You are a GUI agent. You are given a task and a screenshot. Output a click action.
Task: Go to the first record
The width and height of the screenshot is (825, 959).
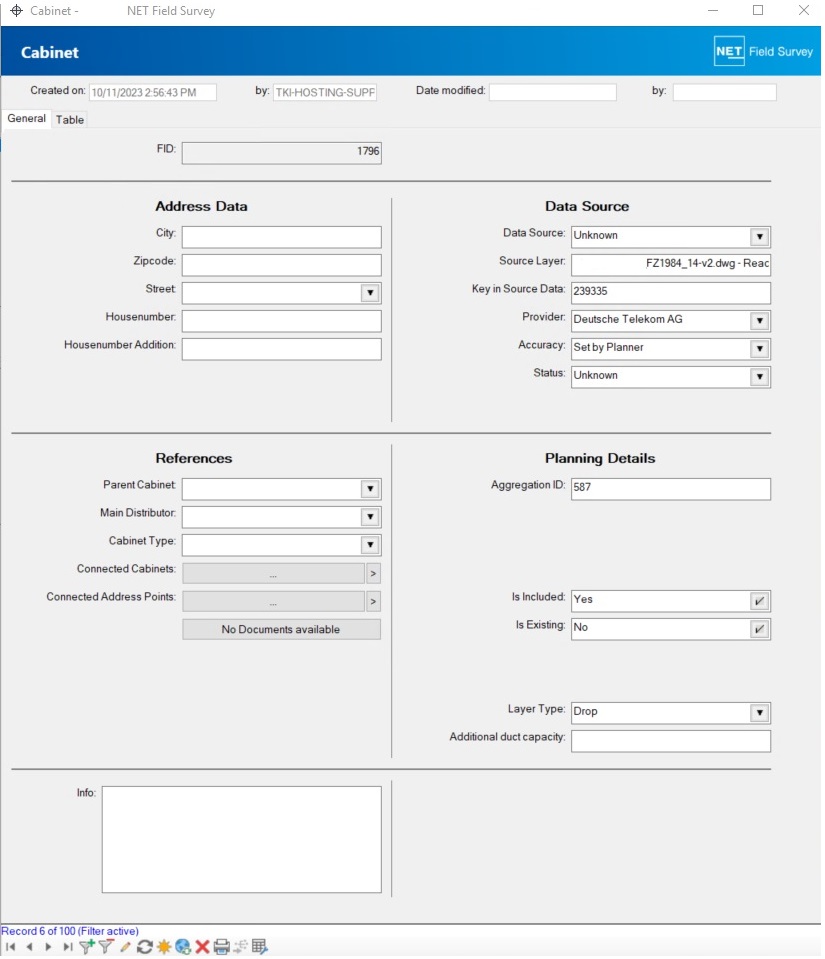(10, 947)
